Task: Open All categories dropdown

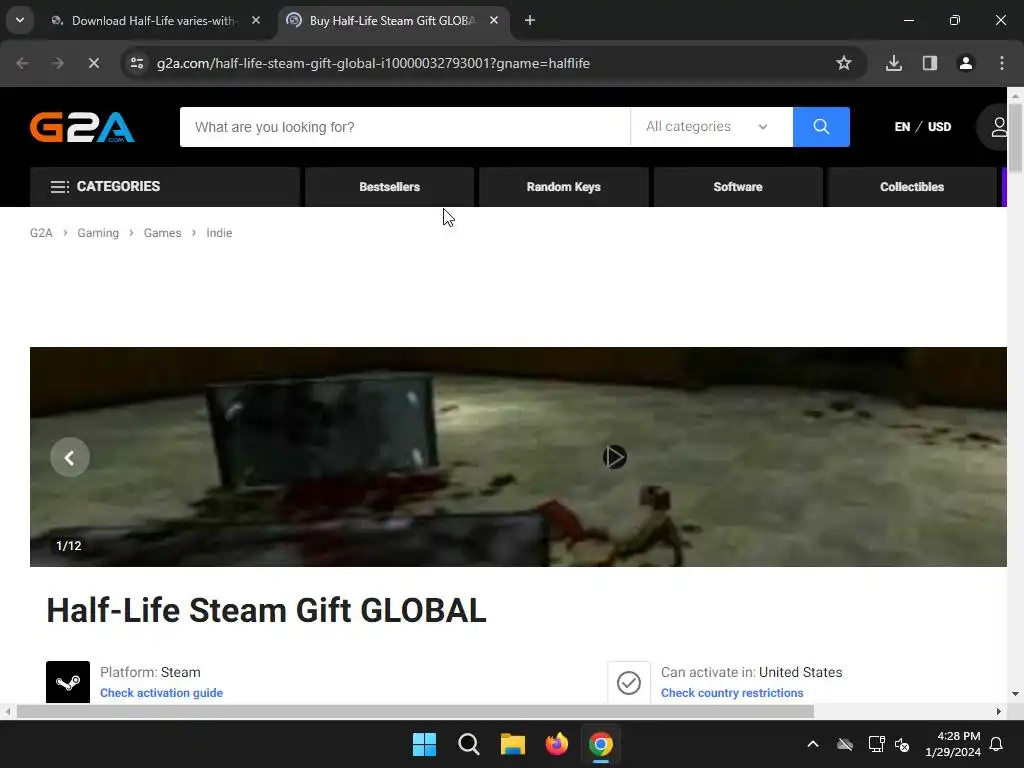Action: (x=711, y=127)
